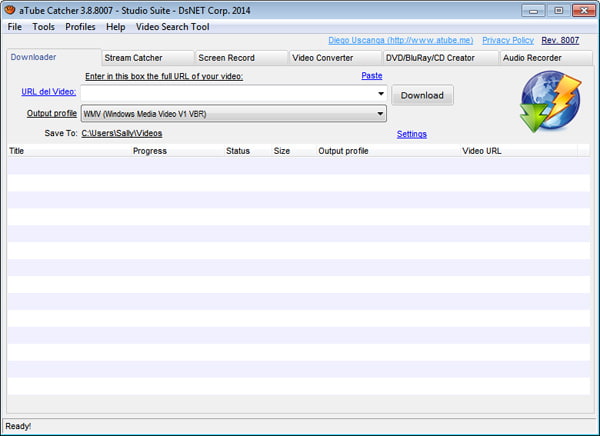This screenshot has width=600, height=436.
Task: Open the Profiles menu
Action: coord(80,27)
